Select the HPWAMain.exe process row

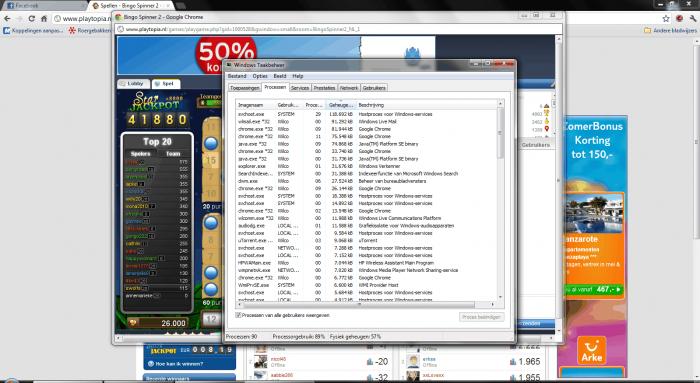366,263
